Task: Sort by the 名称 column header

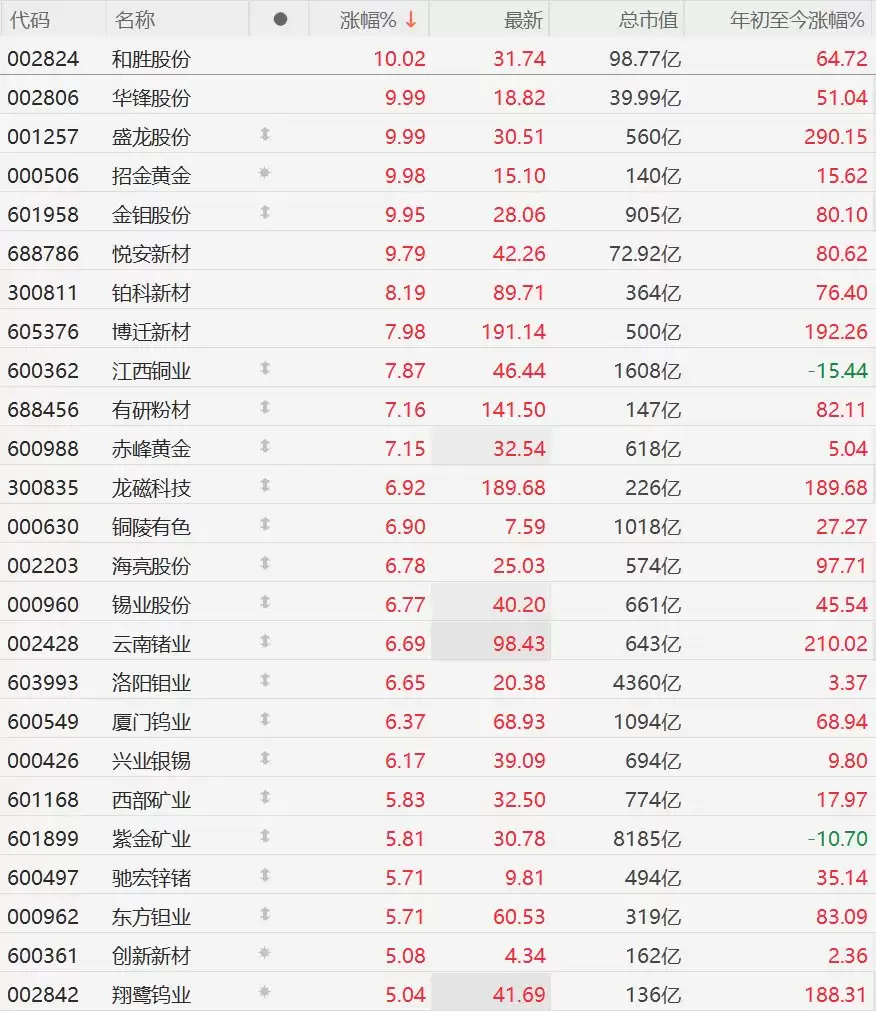Action: 135,20
